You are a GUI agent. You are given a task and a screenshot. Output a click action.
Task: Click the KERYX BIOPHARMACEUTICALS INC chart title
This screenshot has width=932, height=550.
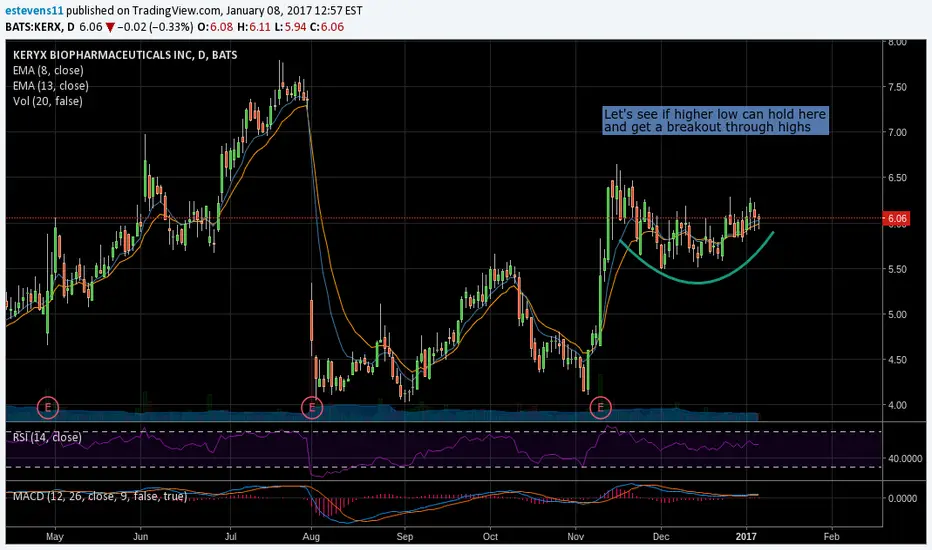point(125,55)
